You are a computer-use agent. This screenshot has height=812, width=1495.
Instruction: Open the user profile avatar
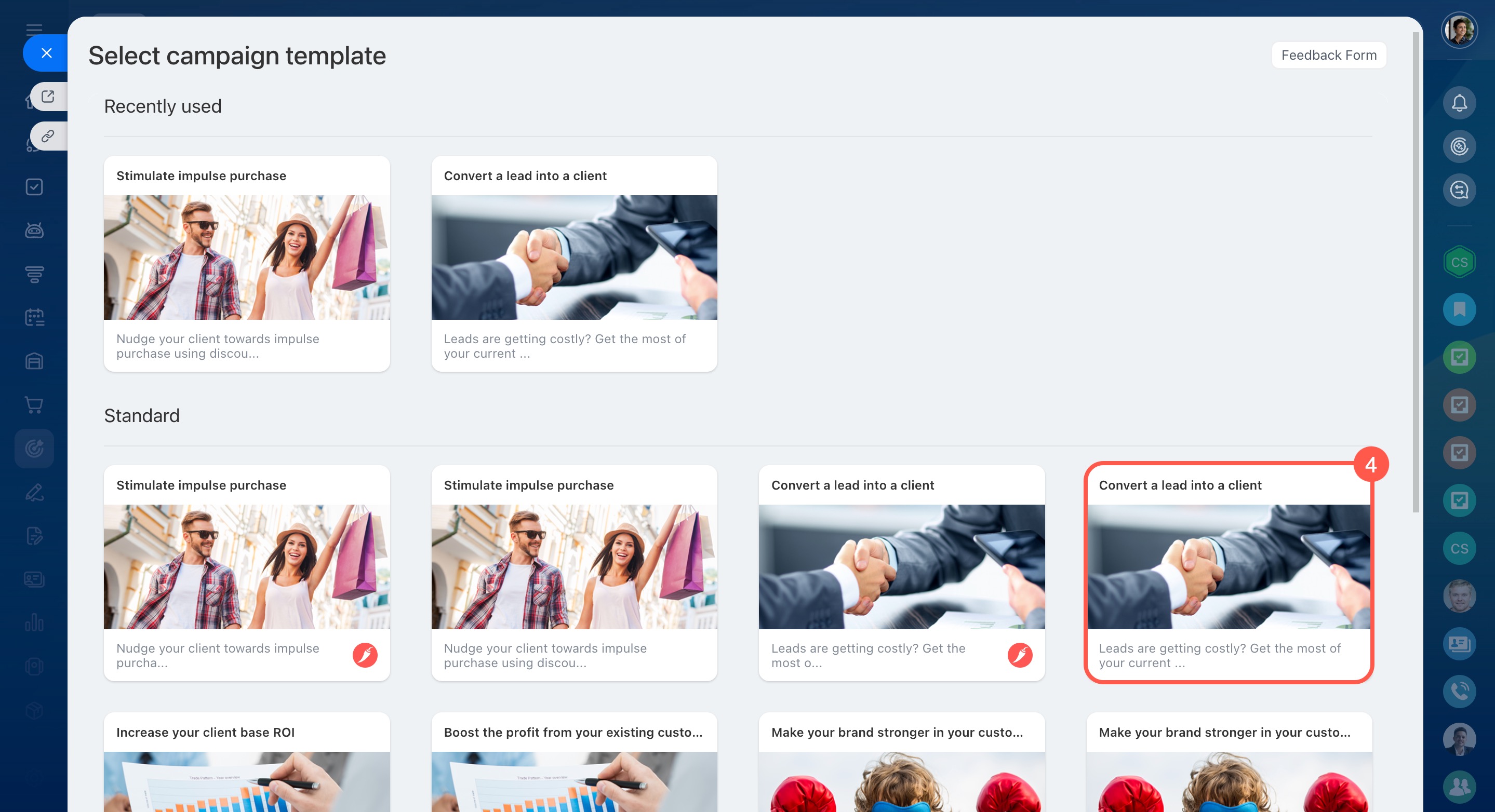(1459, 30)
